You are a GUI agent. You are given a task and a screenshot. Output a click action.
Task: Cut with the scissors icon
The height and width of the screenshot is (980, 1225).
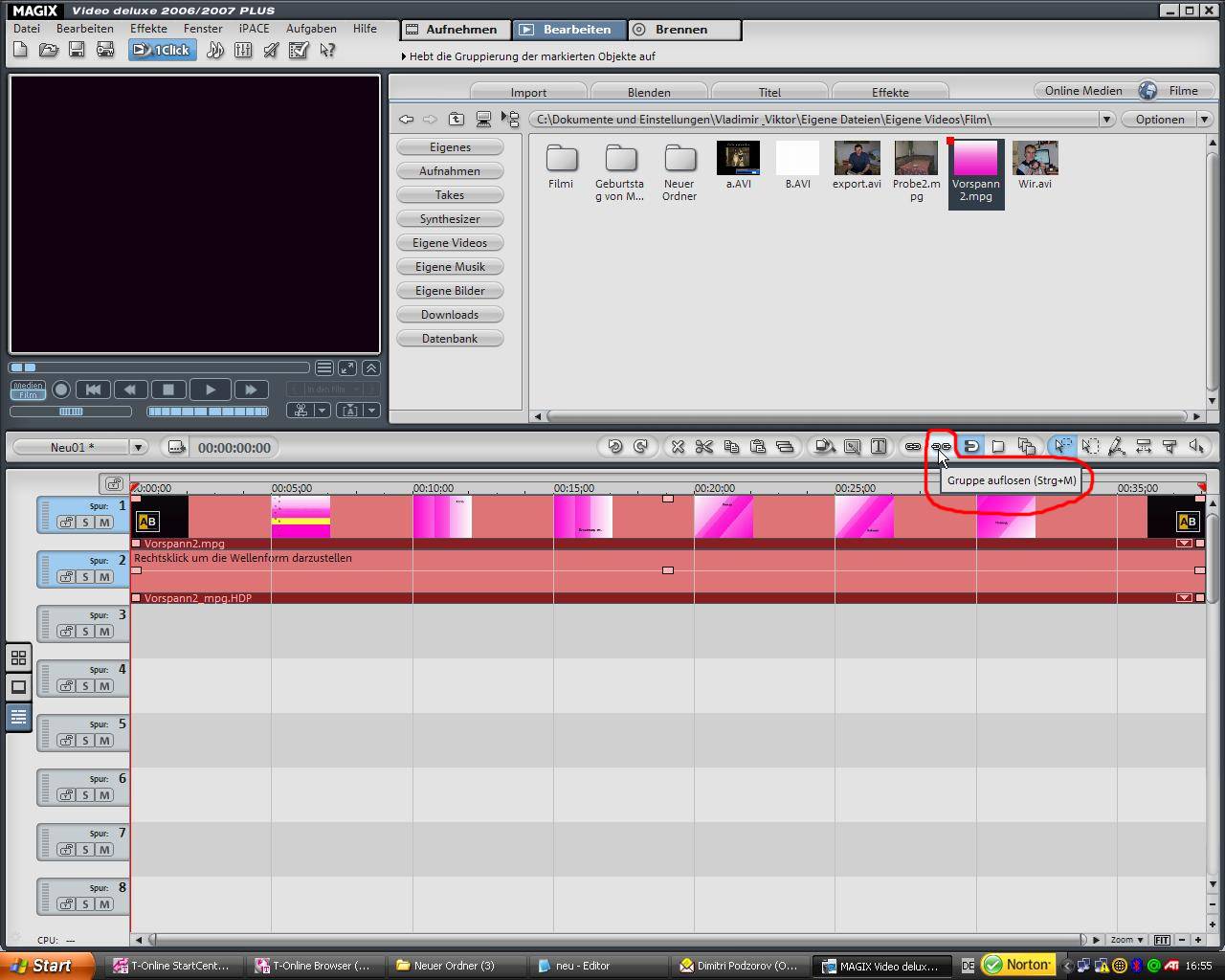pos(704,446)
